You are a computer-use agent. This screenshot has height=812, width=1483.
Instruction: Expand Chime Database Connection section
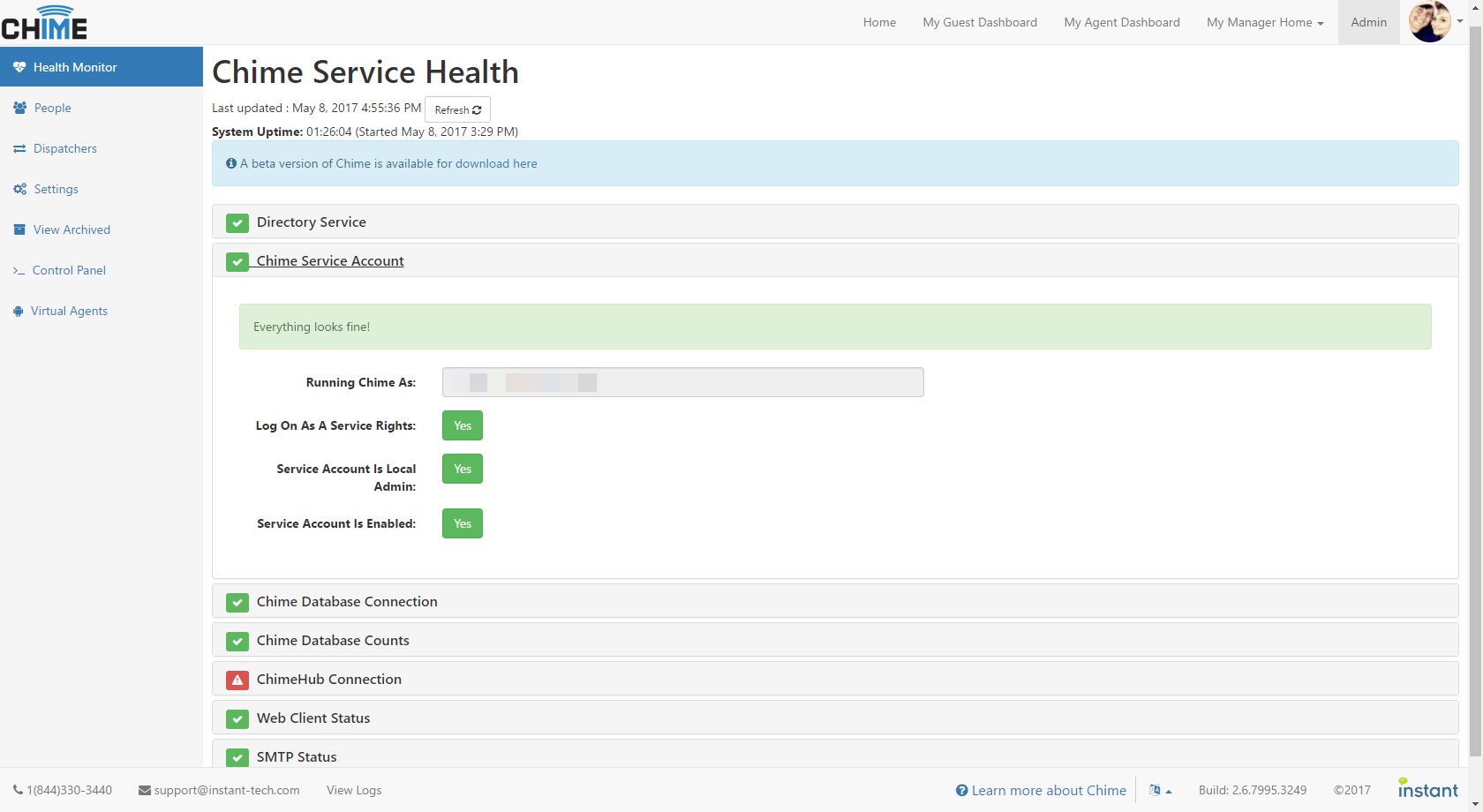click(835, 601)
